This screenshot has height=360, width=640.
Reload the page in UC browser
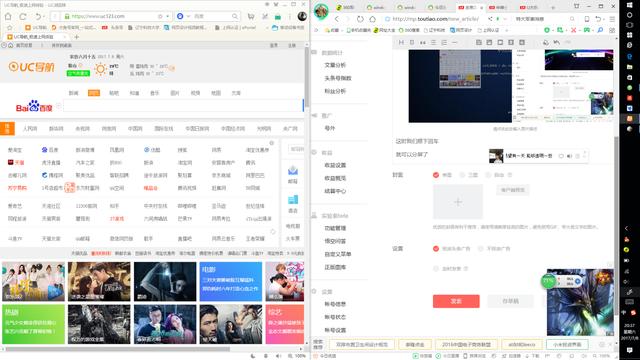coord(23,16)
